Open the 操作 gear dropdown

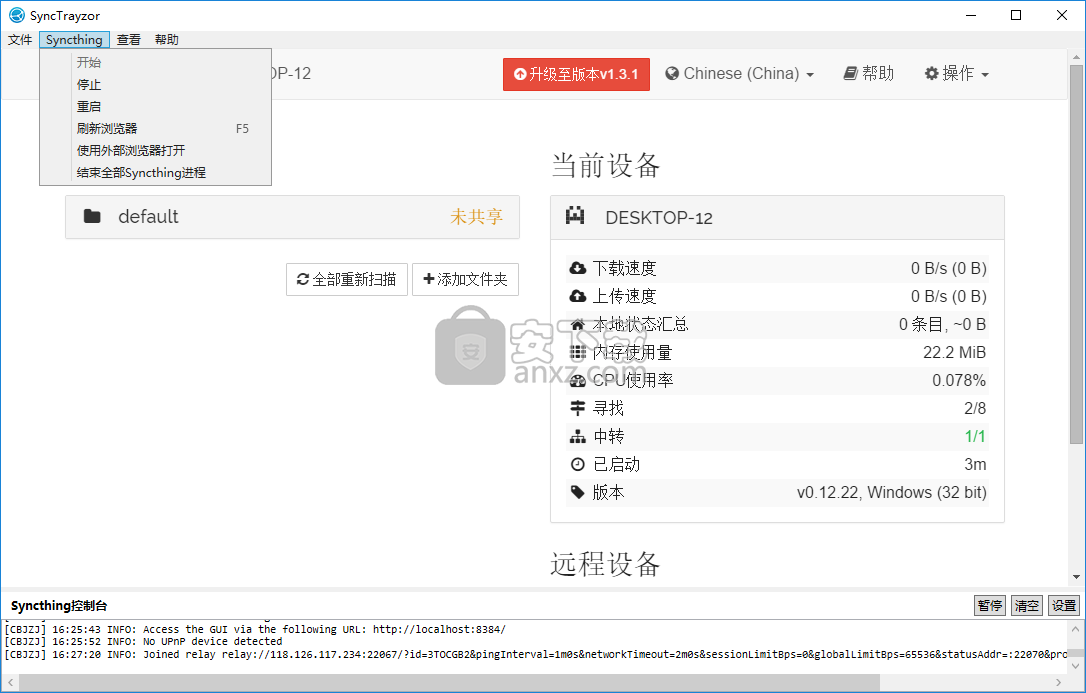956,73
